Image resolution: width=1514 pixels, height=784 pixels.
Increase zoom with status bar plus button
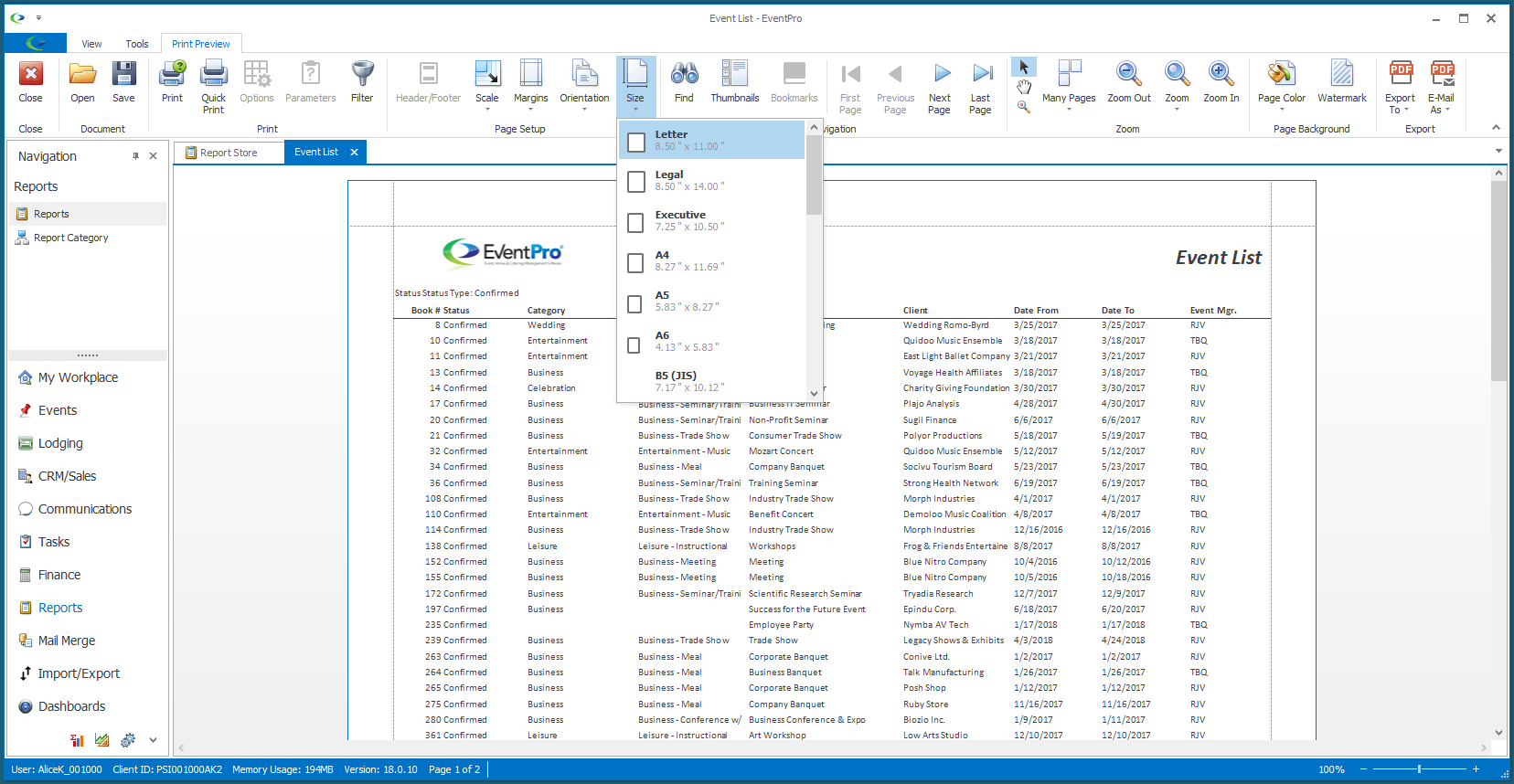click(1476, 769)
